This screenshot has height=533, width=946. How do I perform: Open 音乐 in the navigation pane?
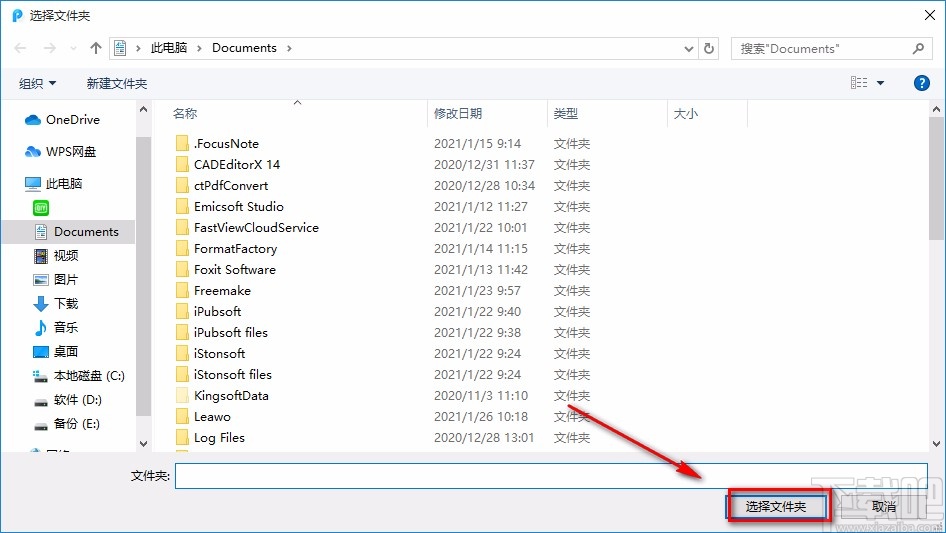click(56, 327)
